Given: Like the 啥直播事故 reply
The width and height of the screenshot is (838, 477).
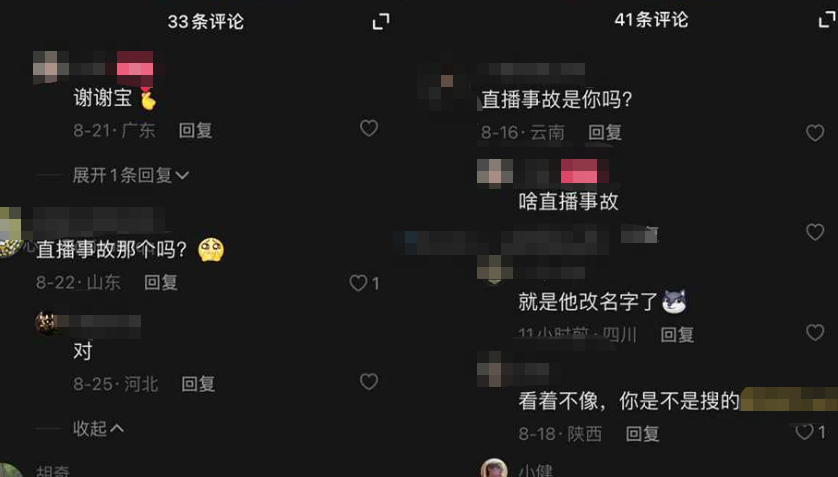Looking at the screenshot, I should coord(815,232).
